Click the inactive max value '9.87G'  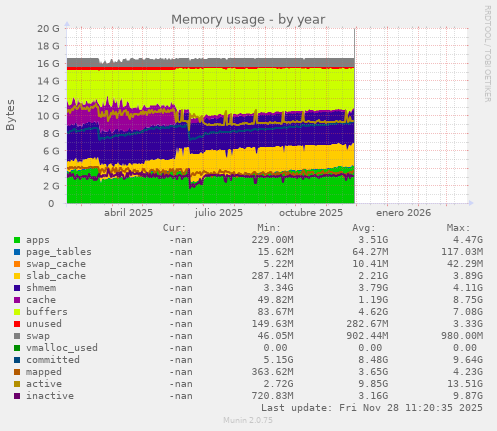point(468,396)
